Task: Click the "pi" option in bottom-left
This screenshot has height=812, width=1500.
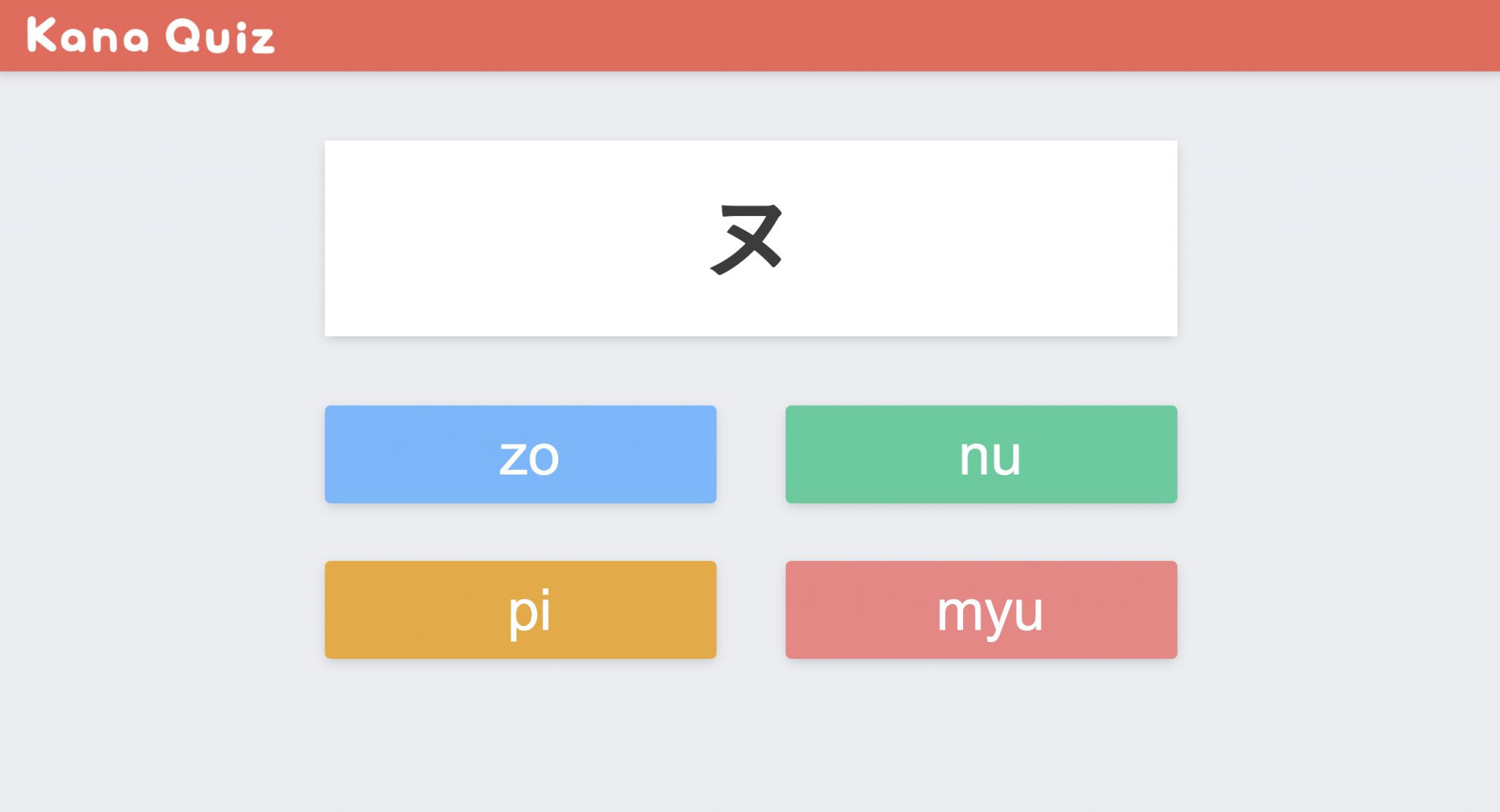Action: tap(520, 610)
